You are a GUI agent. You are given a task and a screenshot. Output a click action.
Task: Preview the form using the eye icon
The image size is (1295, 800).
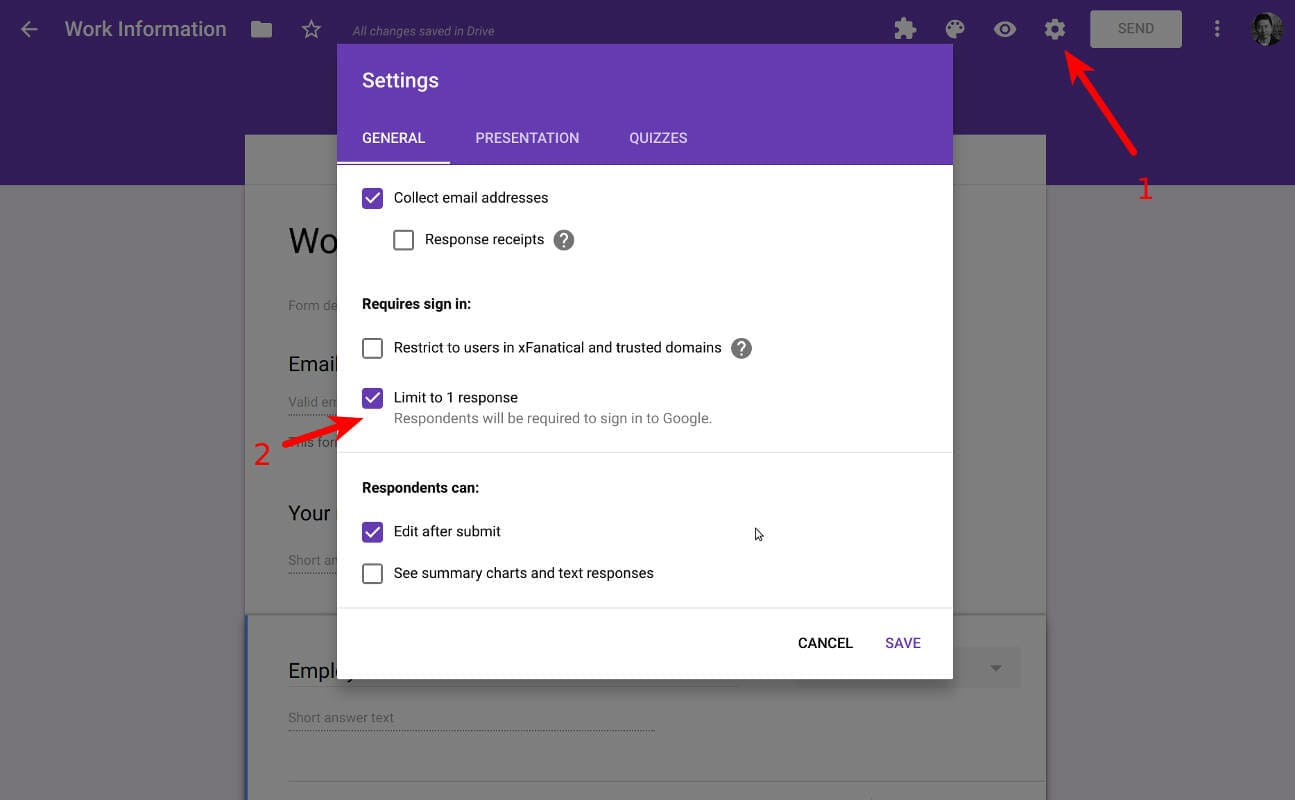point(1005,29)
